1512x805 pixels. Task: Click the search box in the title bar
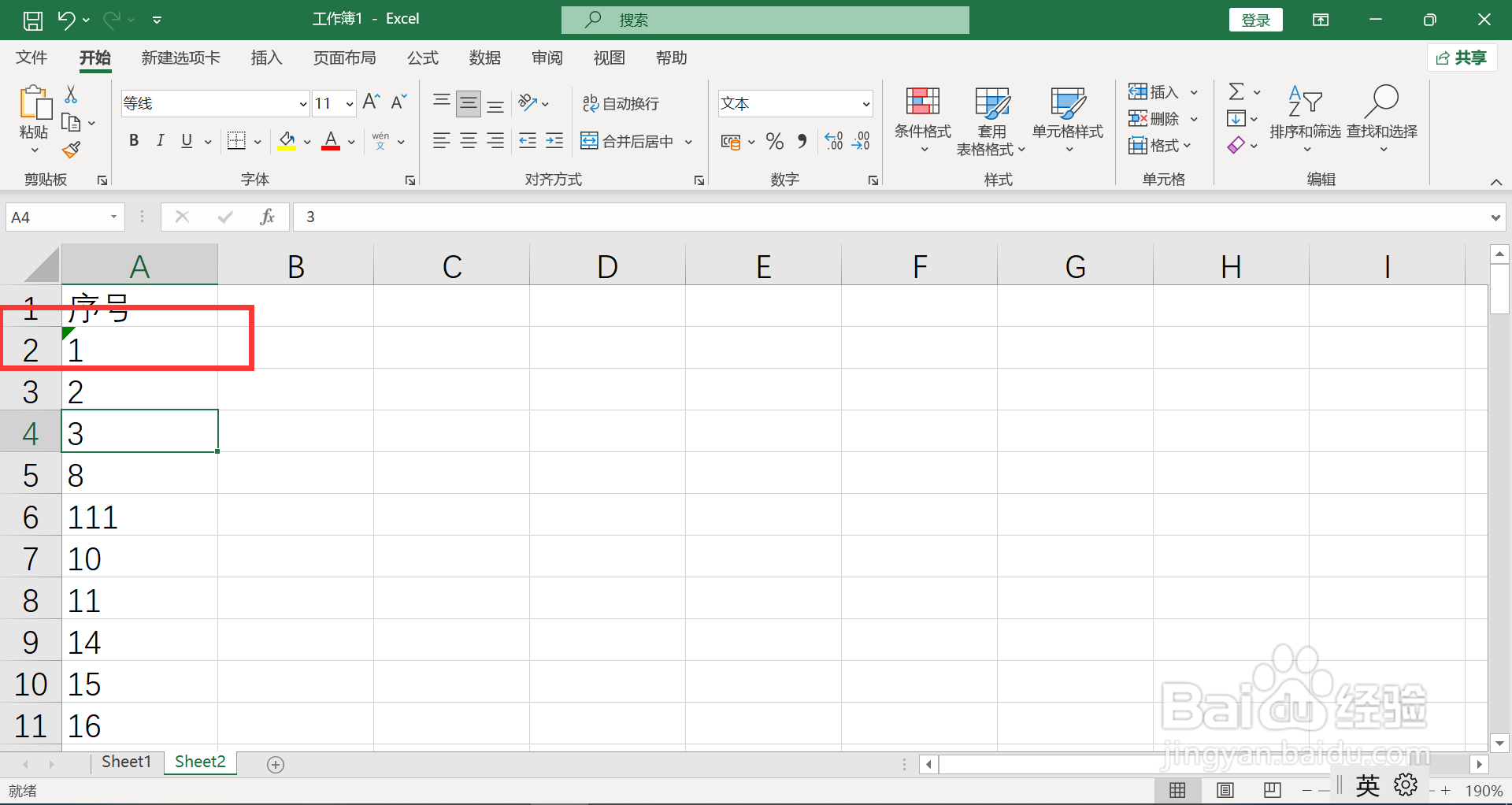765,20
